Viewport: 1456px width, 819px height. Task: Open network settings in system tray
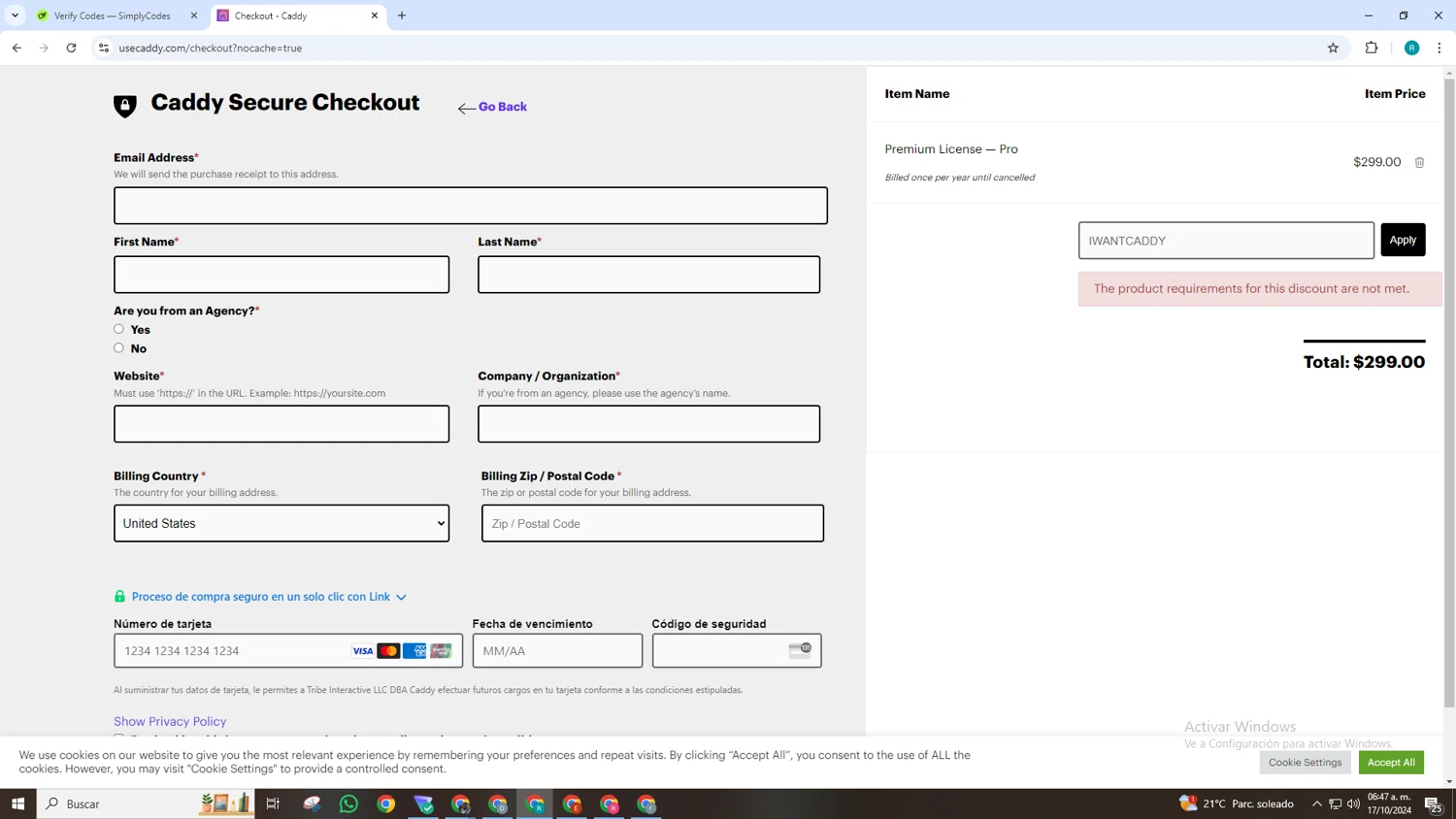(x=1335, y=803)
